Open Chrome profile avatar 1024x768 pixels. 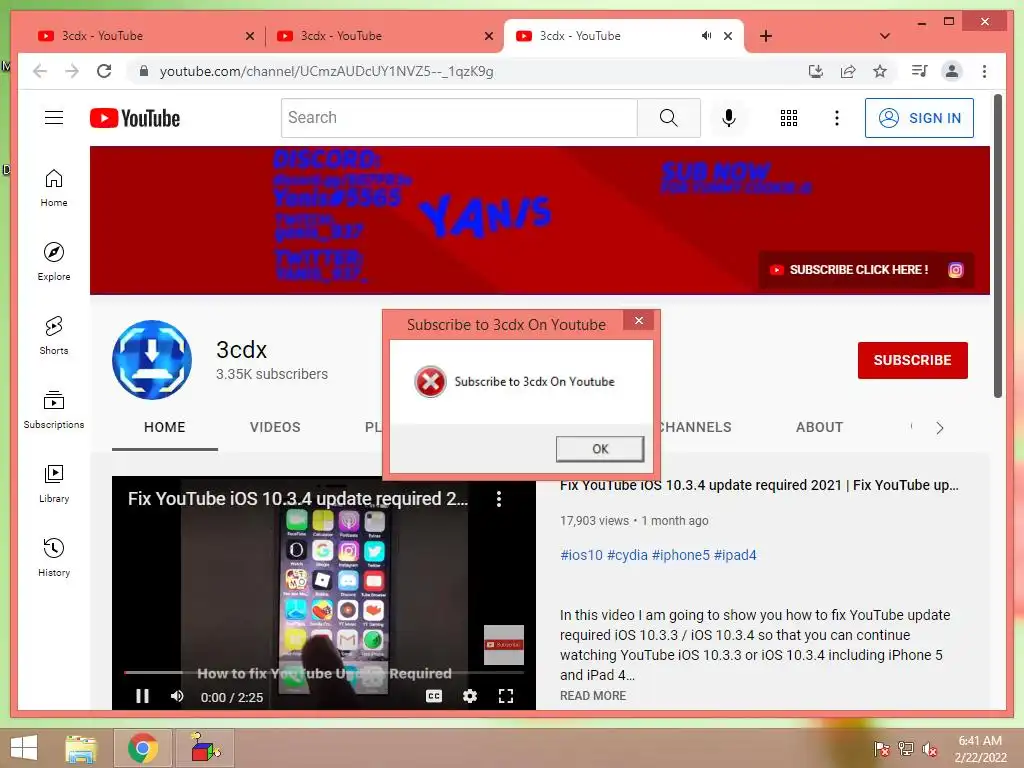tap(952, 71)
